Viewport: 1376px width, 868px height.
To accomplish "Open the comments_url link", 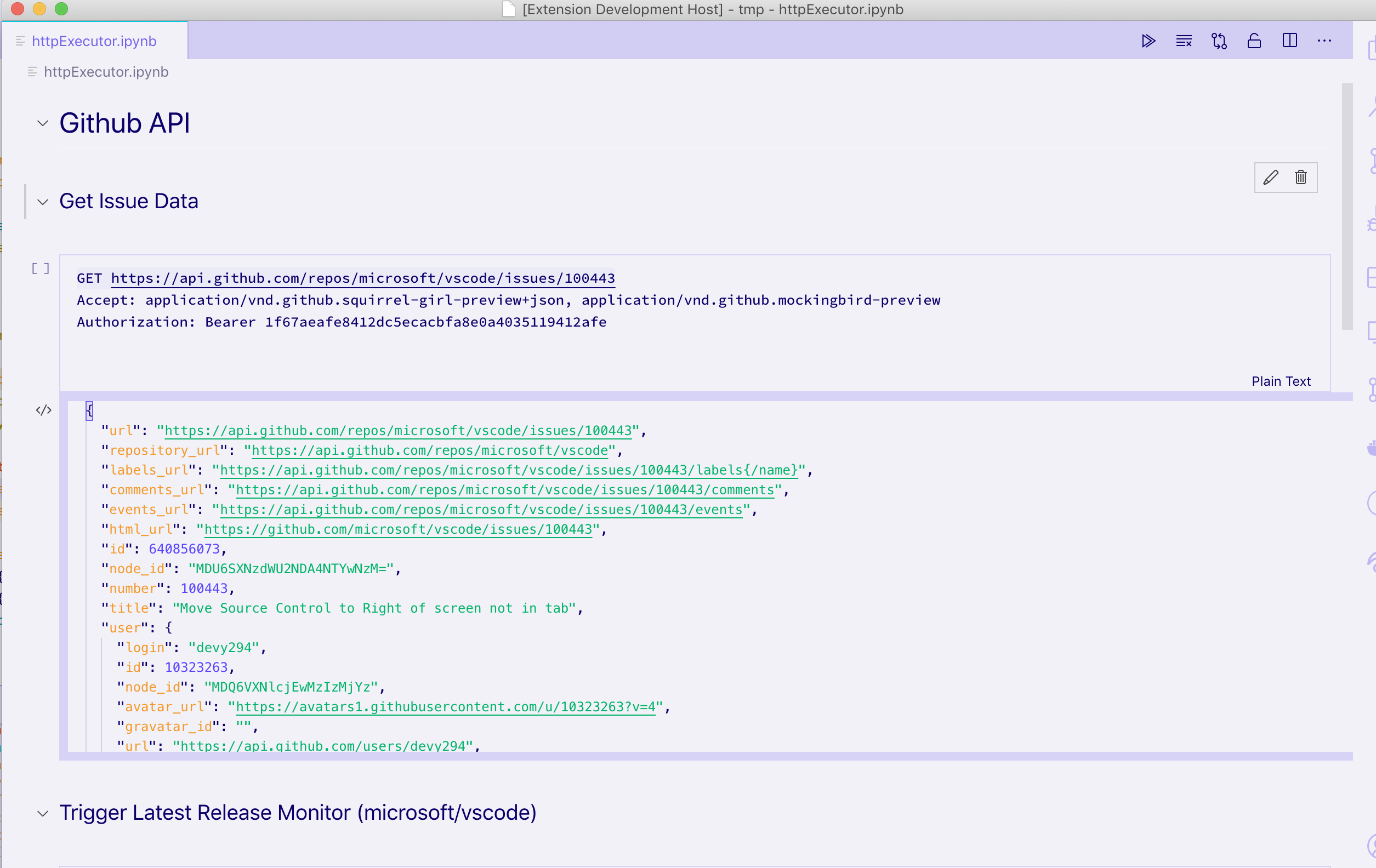I will (505, 490).
